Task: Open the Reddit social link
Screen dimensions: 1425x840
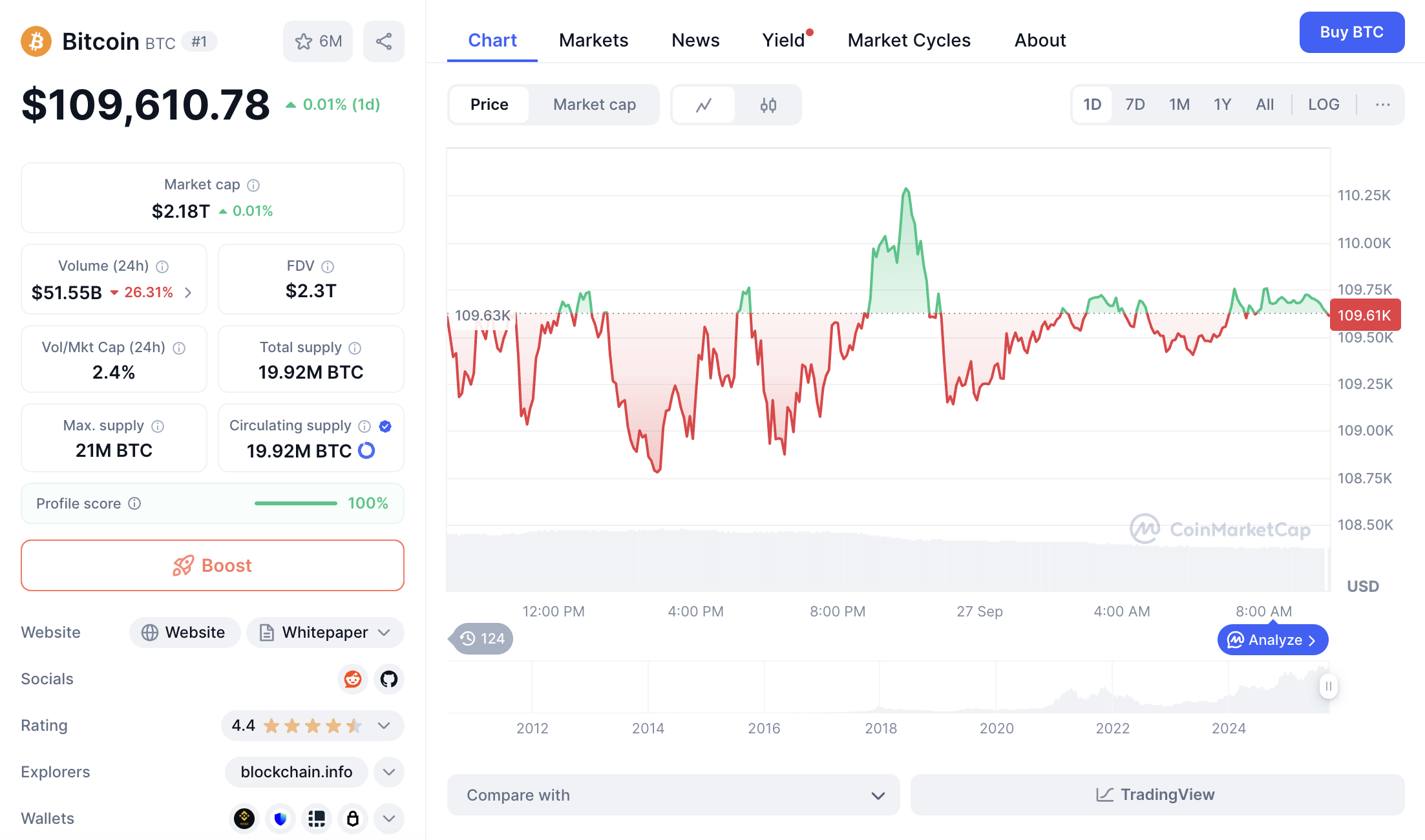Action: [353, 679]
